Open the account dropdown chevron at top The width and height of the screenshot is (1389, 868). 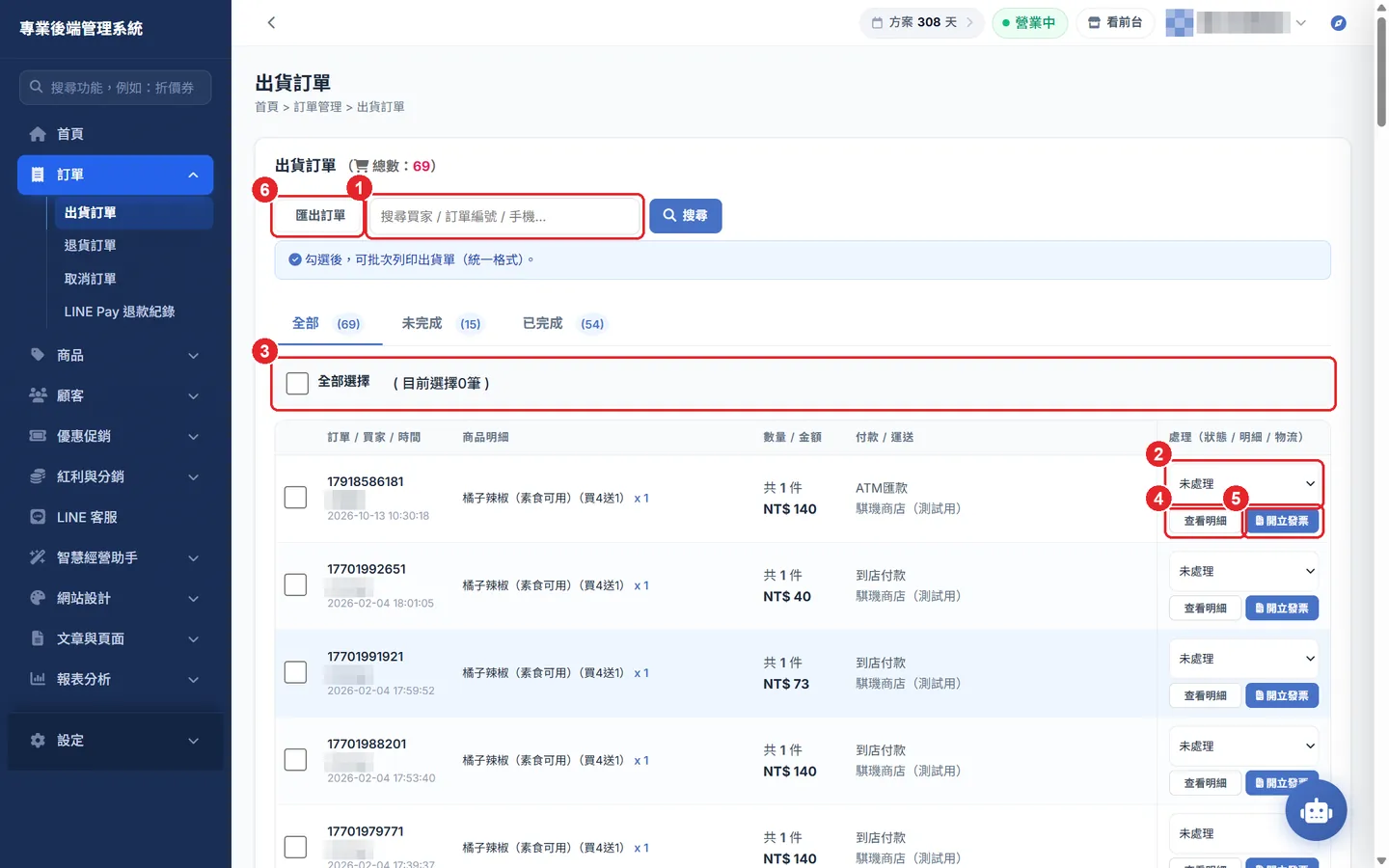(1300, 22)
